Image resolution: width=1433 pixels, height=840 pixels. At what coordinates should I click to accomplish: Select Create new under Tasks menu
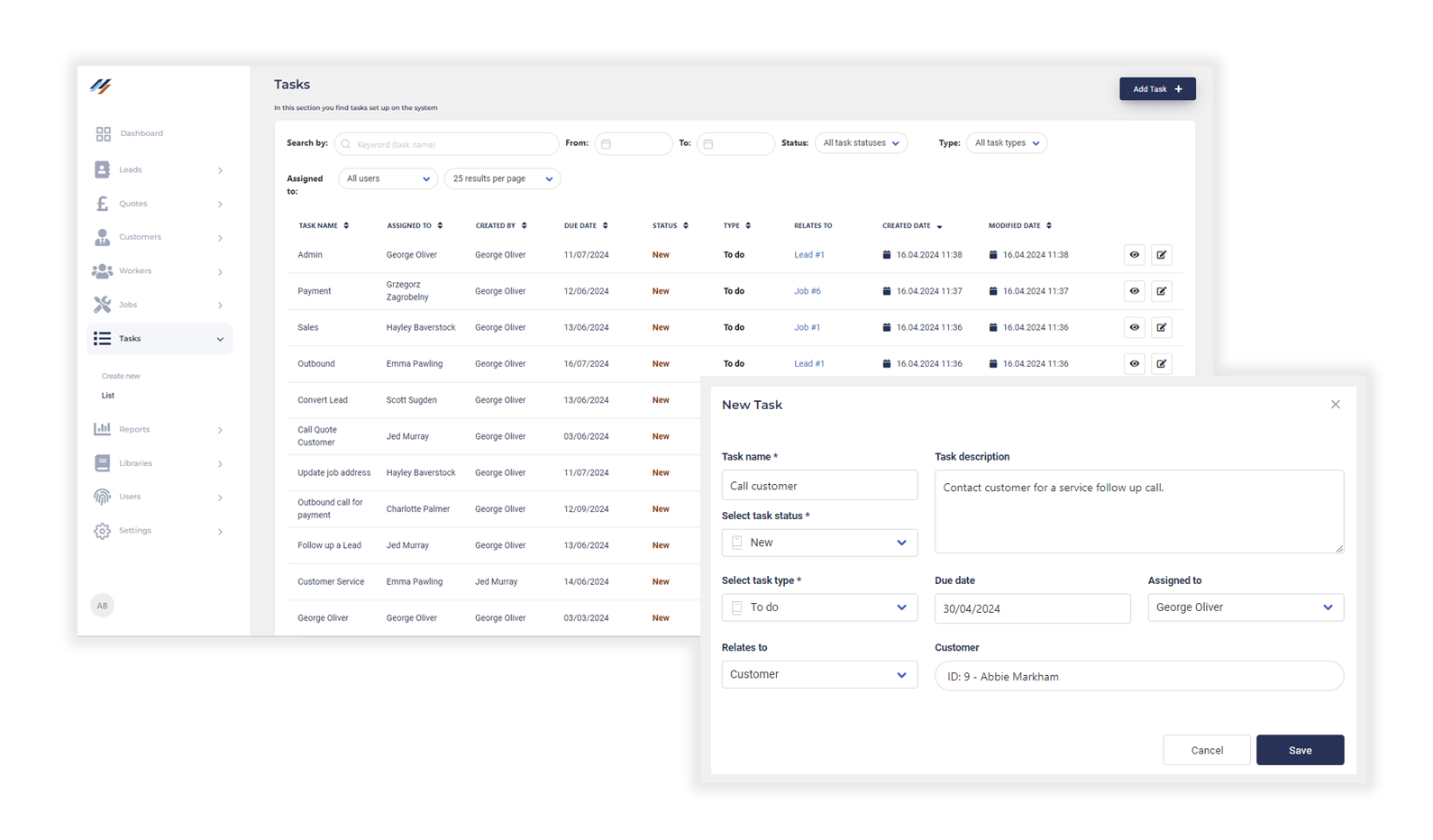[x=121, y=376]
